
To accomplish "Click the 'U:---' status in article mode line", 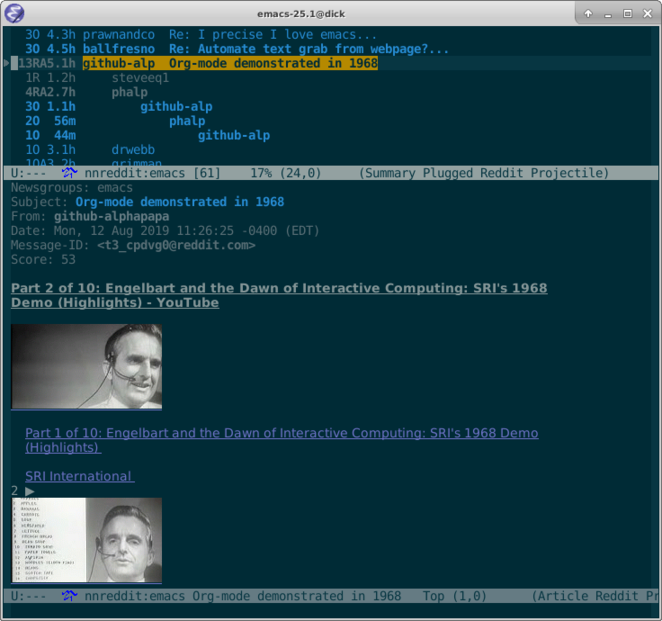I will click(x=28, y=596).
